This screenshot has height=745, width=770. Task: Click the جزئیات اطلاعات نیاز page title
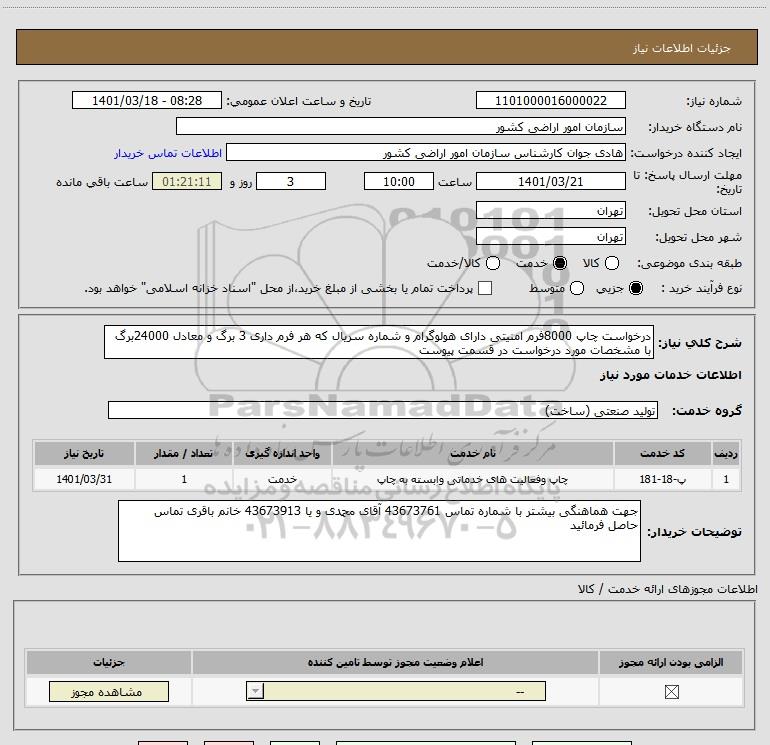681,48
